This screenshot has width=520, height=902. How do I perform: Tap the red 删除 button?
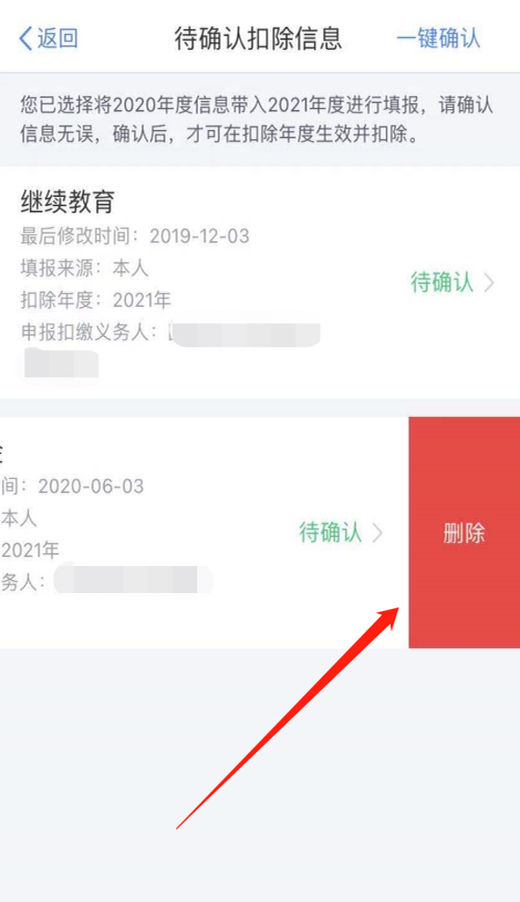pos(464,533)
